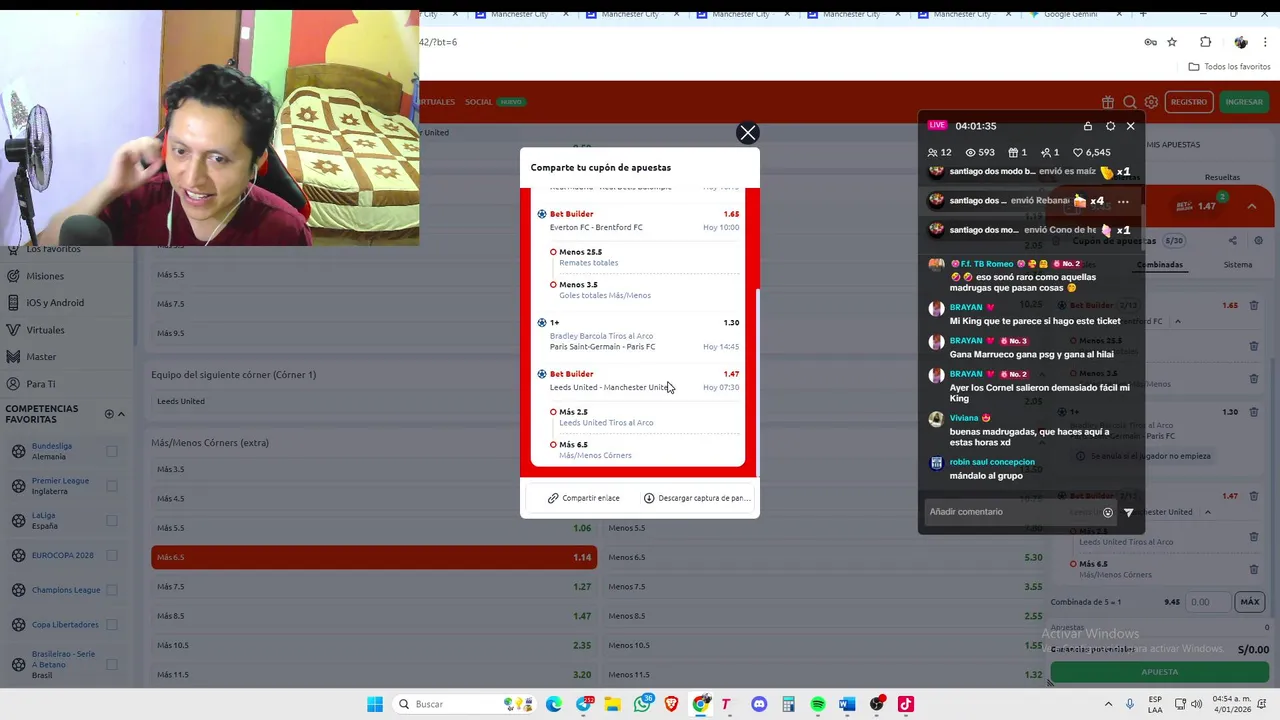Viewport: 1280px width, 720px height.
Task: Delete the 1.65 Bet Builder selection
Action: click(x=1254, y=306)
